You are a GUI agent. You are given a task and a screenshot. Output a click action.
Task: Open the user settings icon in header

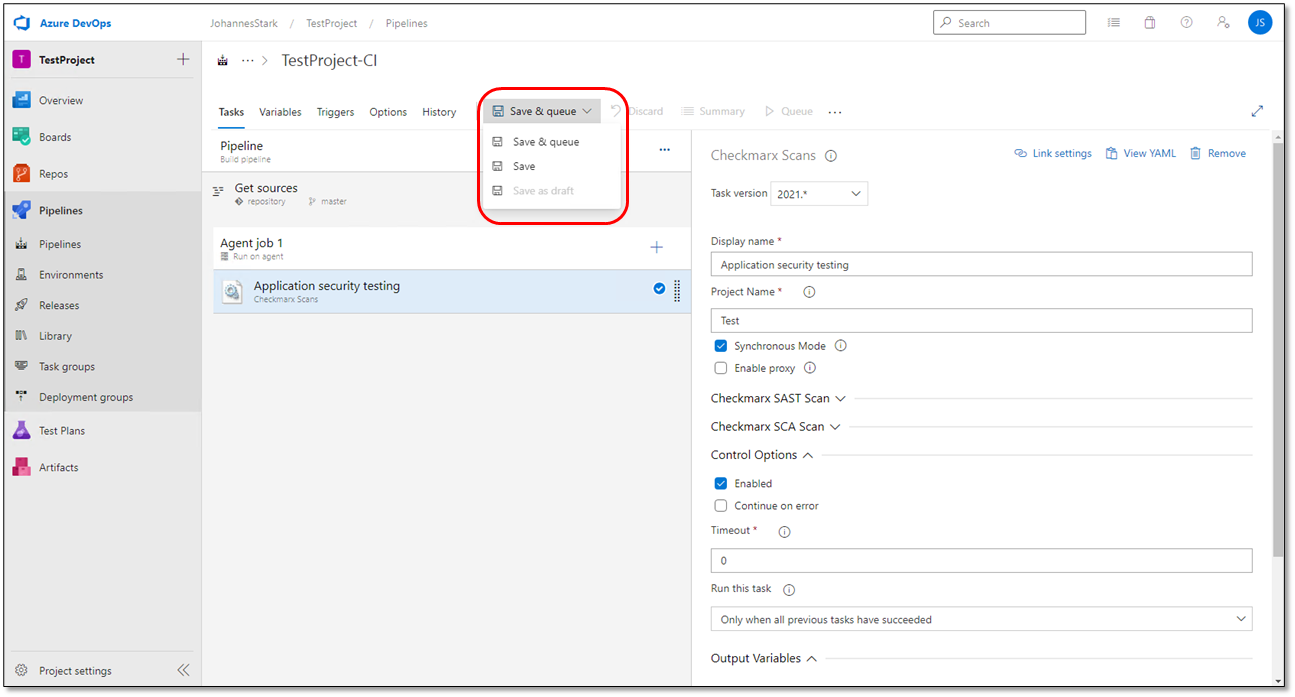point(1222,23)
